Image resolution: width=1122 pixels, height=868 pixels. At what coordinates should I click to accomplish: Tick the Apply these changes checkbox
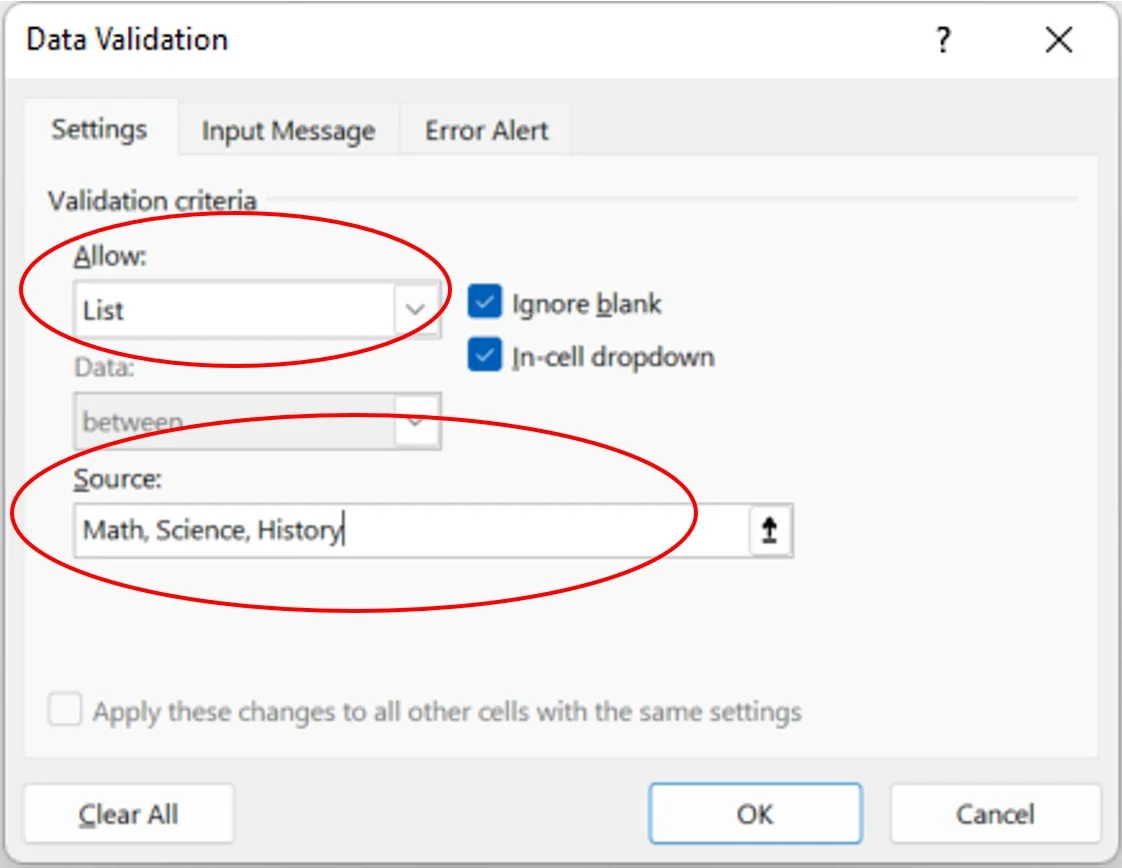tap(65, 712)
